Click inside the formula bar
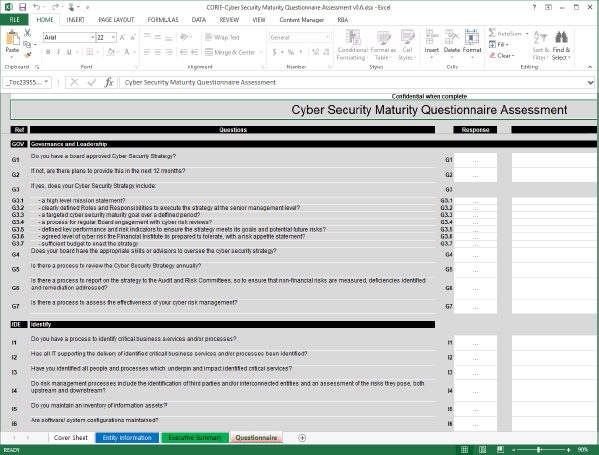 [353, 82]
